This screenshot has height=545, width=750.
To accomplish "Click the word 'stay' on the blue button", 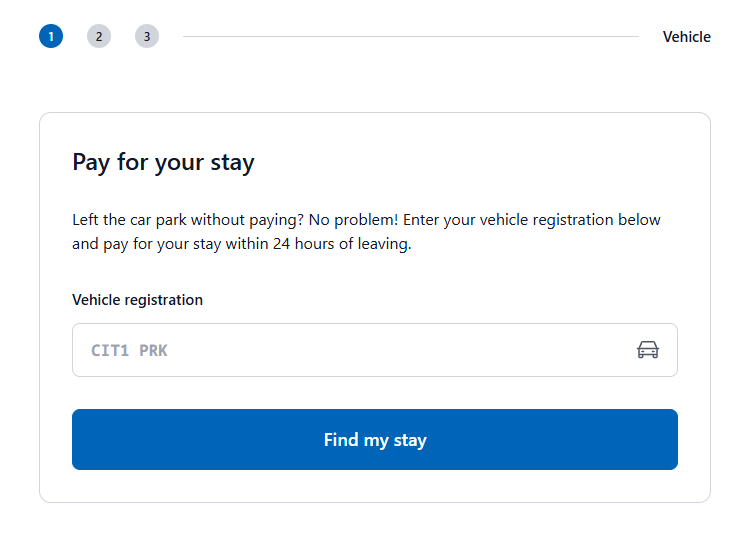I will point(410,441).
